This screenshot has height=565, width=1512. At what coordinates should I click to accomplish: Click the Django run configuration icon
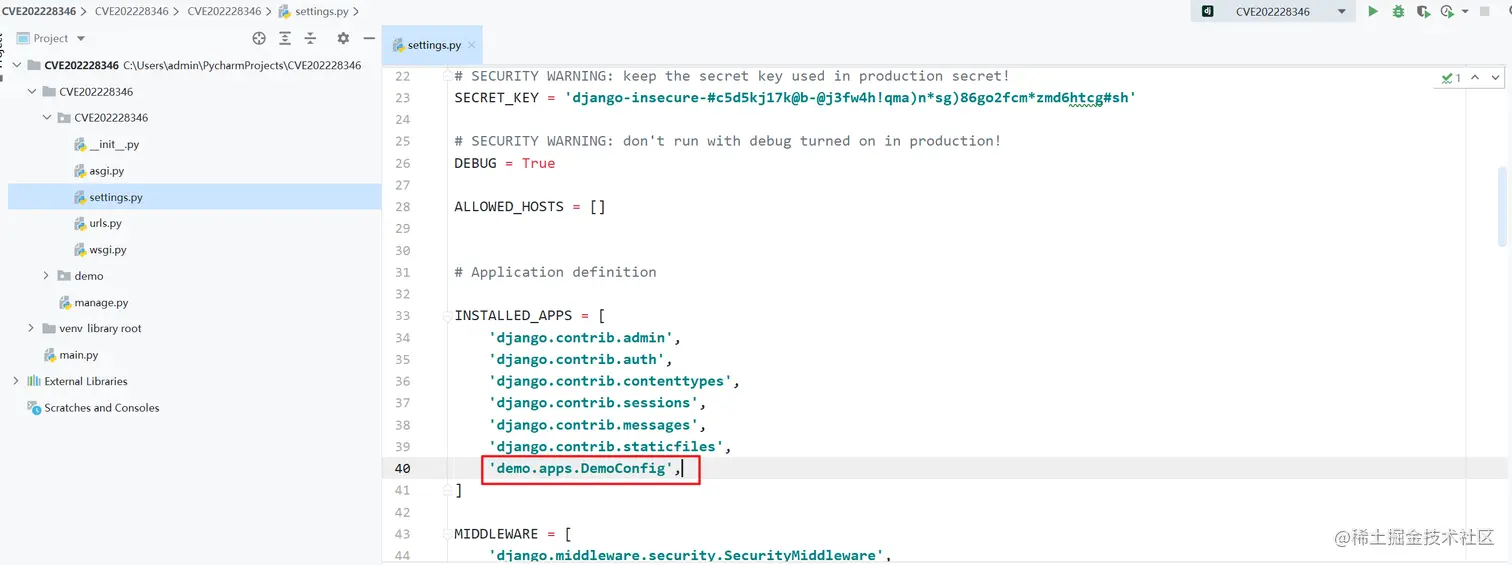point(1208,12)
